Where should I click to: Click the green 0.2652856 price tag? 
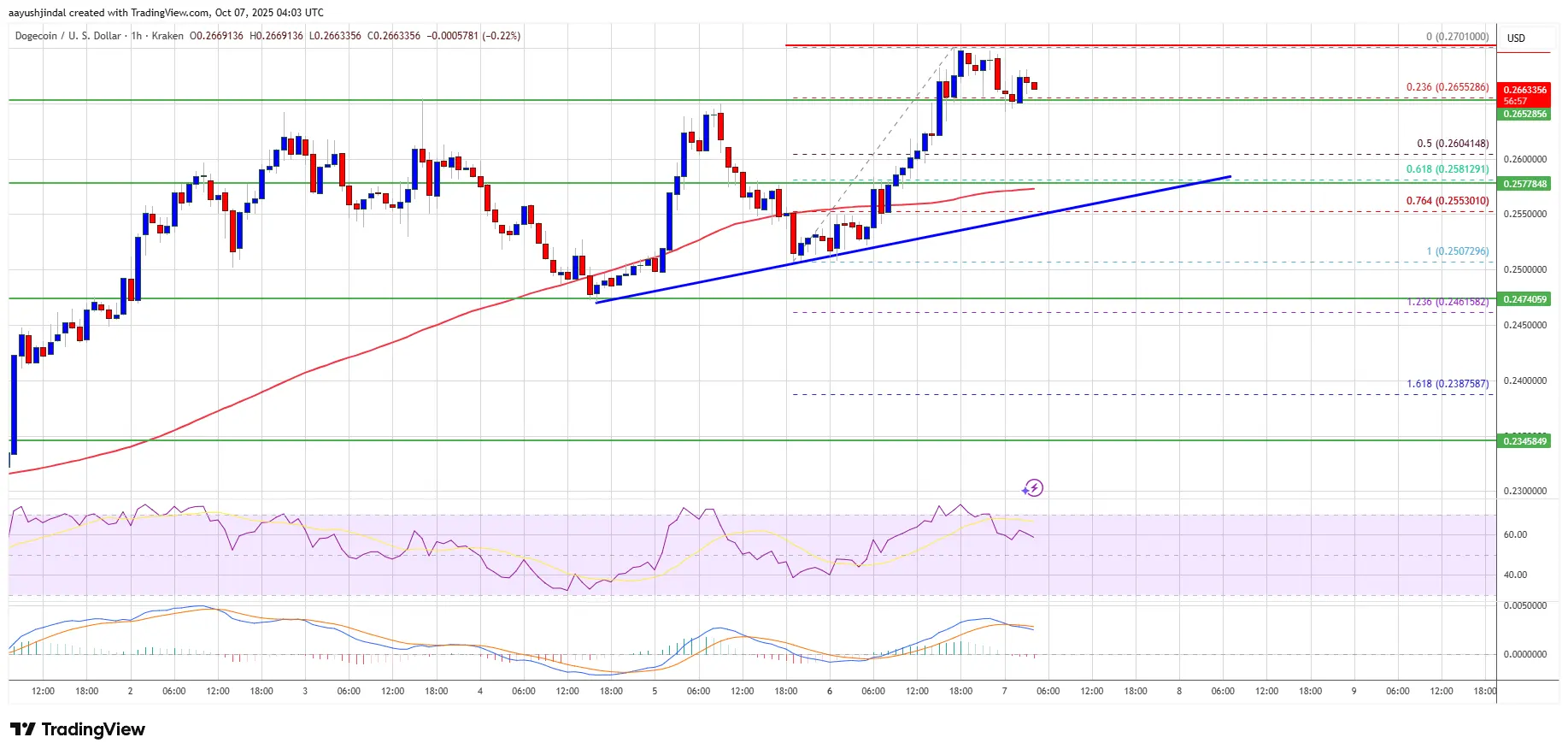(1525, 114)
